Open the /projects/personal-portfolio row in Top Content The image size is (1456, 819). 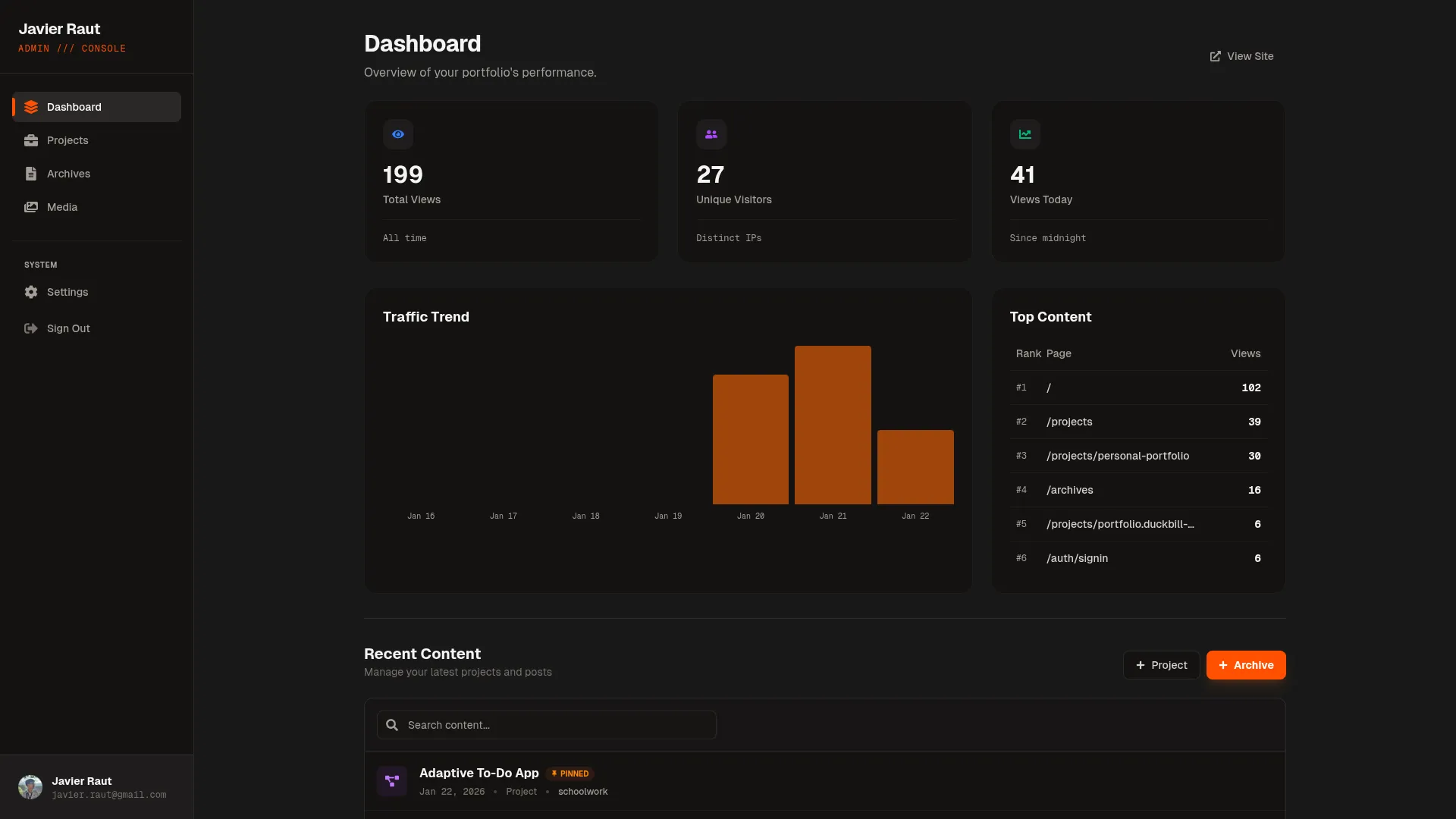(x=1118, y=456)
